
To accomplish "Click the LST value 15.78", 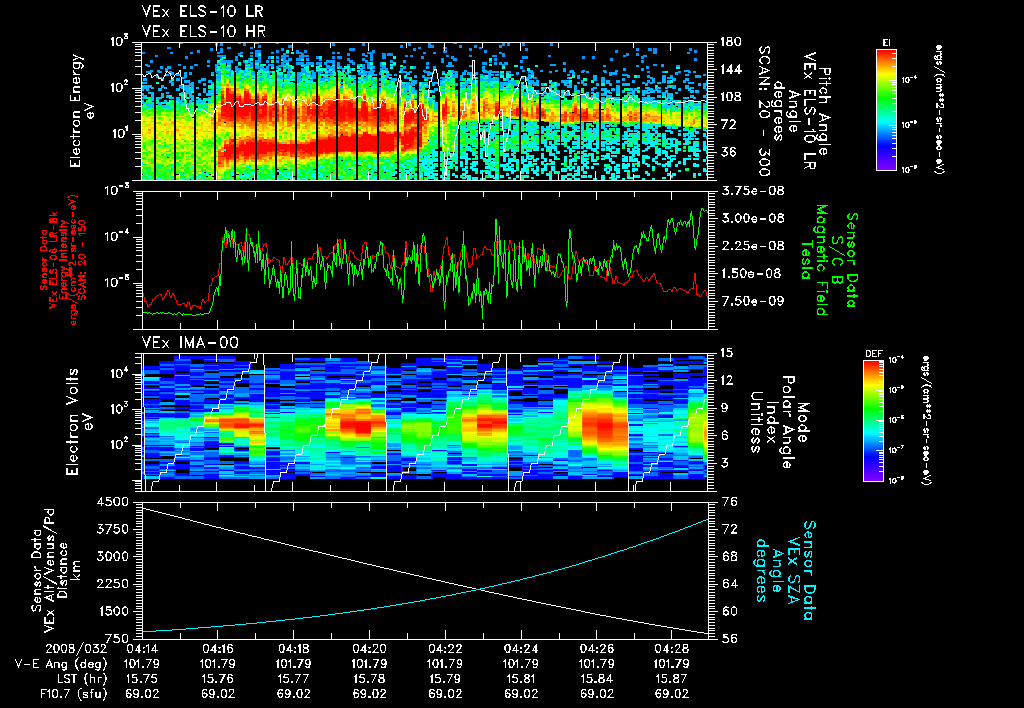I will (x=370, y=679).
